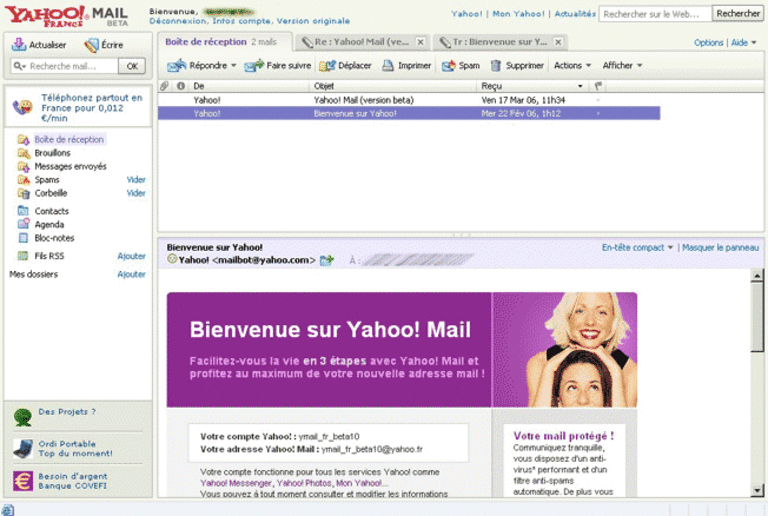Open the Bloc-notes notepad icon
This screenshot has height=516, width=768.
(x=23, y=238)
